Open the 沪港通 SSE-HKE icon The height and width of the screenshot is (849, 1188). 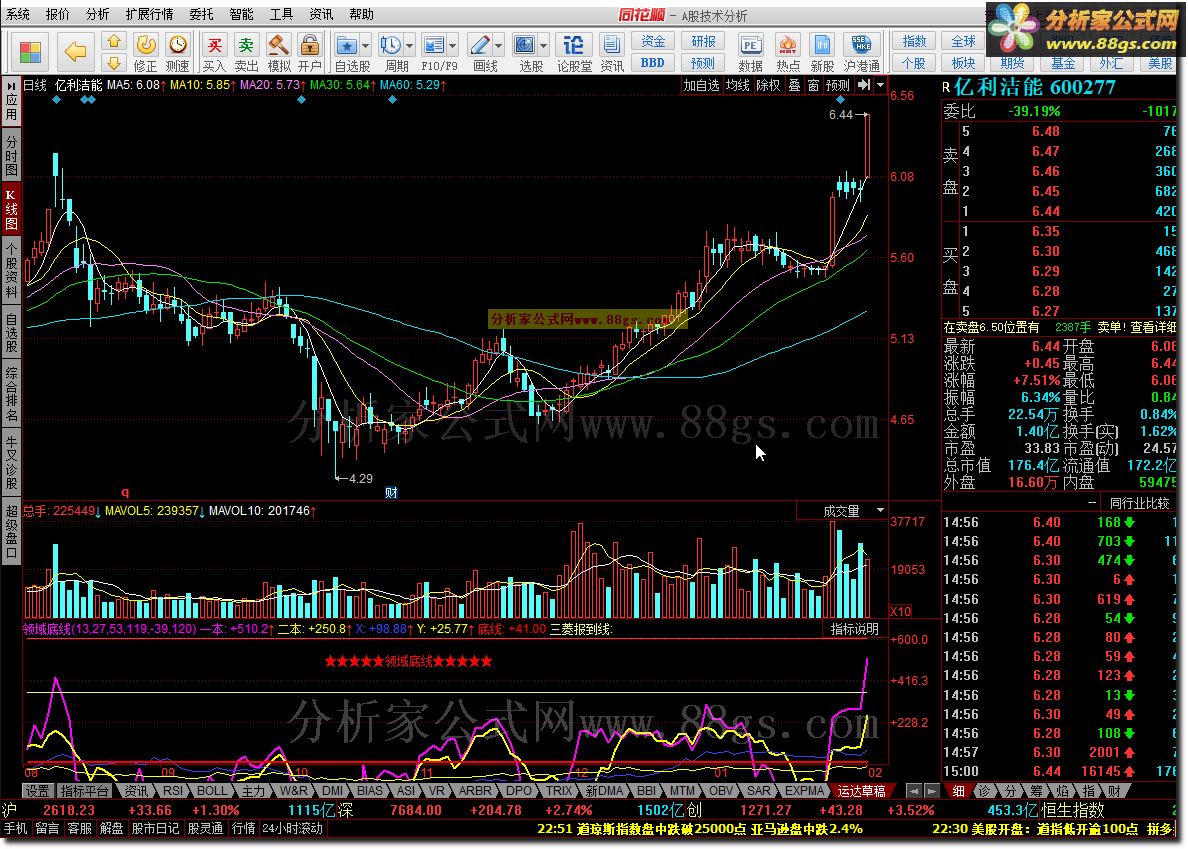pyautogui.click(x=861, y=52)
